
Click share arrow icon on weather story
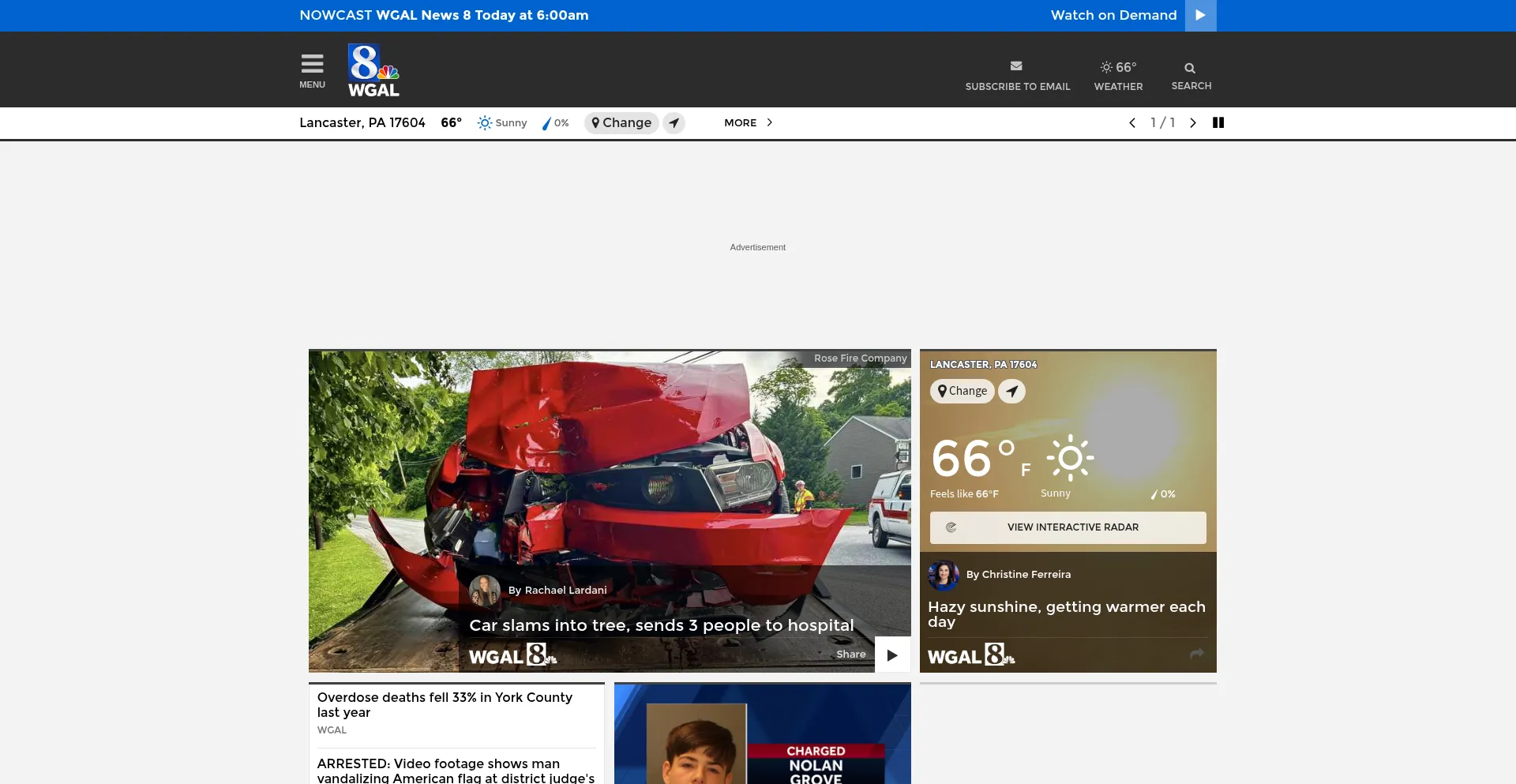[1196, 654]
